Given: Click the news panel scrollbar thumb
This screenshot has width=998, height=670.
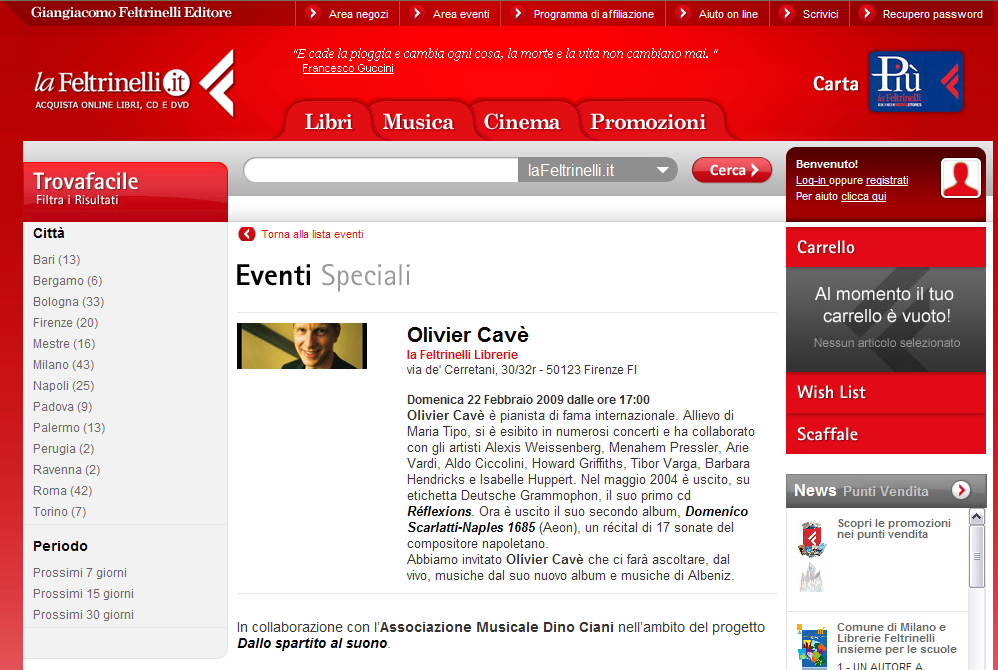Looking at the screenshot, I should 976,556.
